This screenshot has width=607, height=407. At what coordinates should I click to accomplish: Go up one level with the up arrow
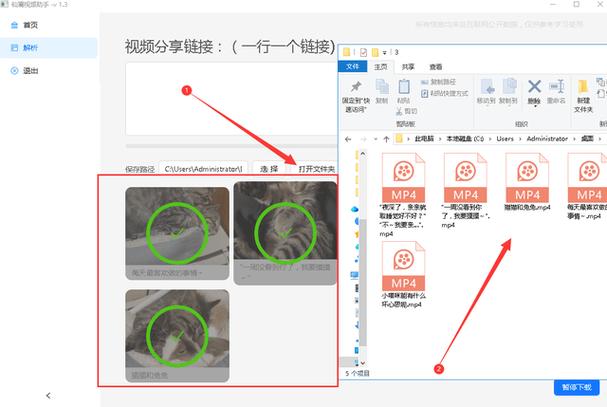(x=386, y=139)
